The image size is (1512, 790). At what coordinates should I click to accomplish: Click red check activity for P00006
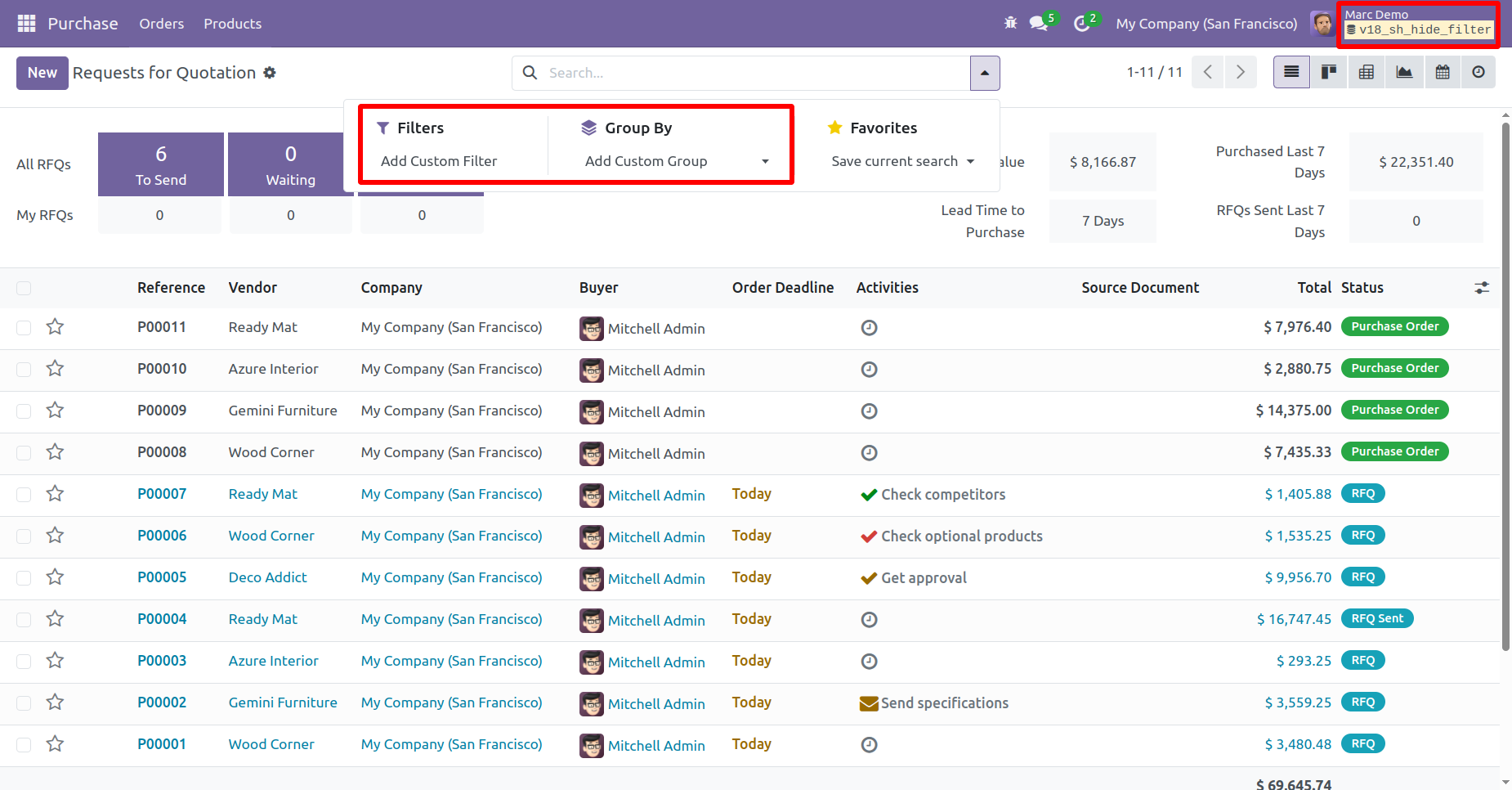point(869,536)
